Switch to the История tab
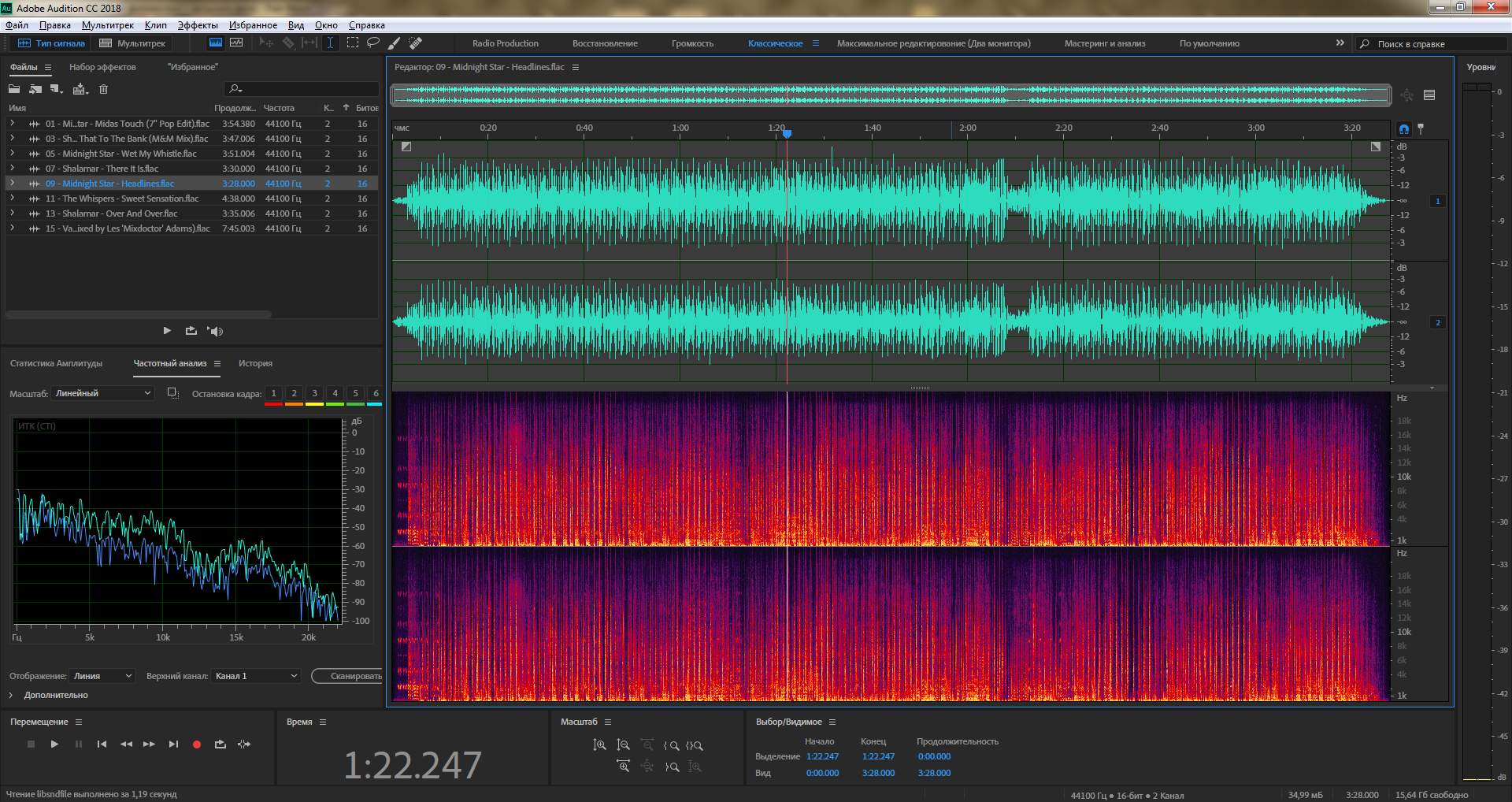This screenshot has height=802, width=1512. pos(255,363)
